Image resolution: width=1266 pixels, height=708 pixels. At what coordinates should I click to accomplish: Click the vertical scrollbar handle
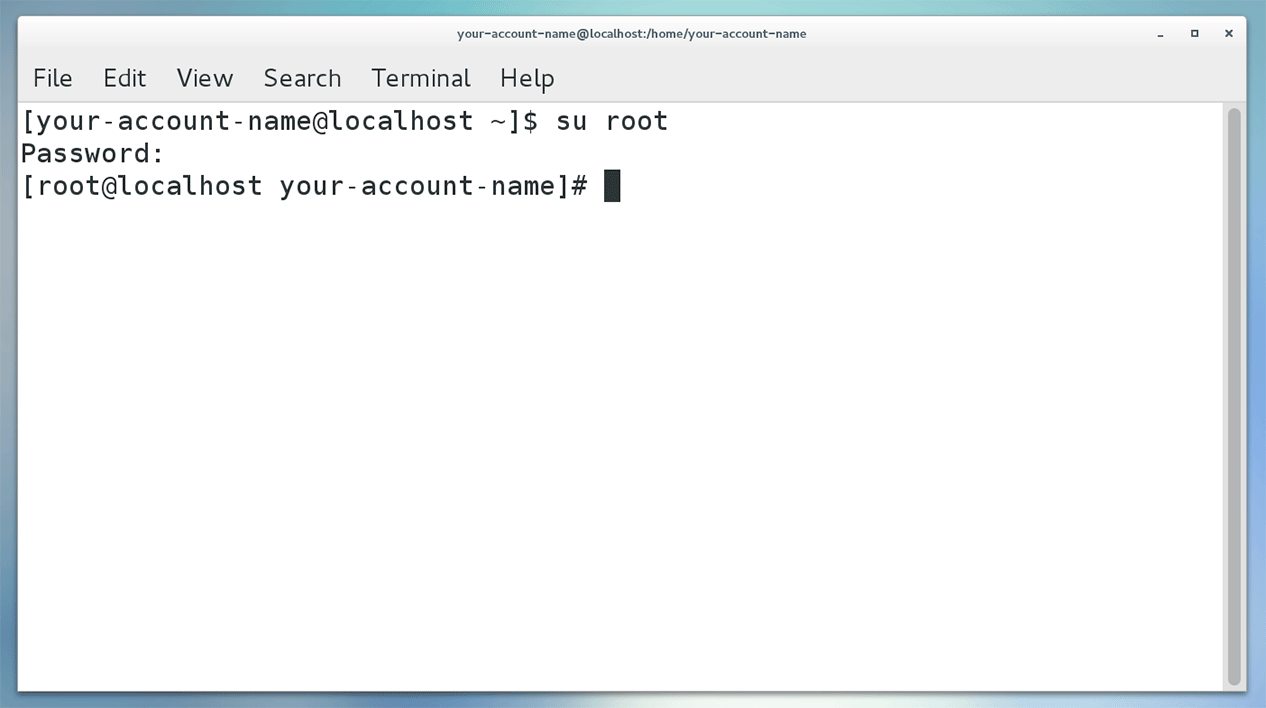[1234, 395]
